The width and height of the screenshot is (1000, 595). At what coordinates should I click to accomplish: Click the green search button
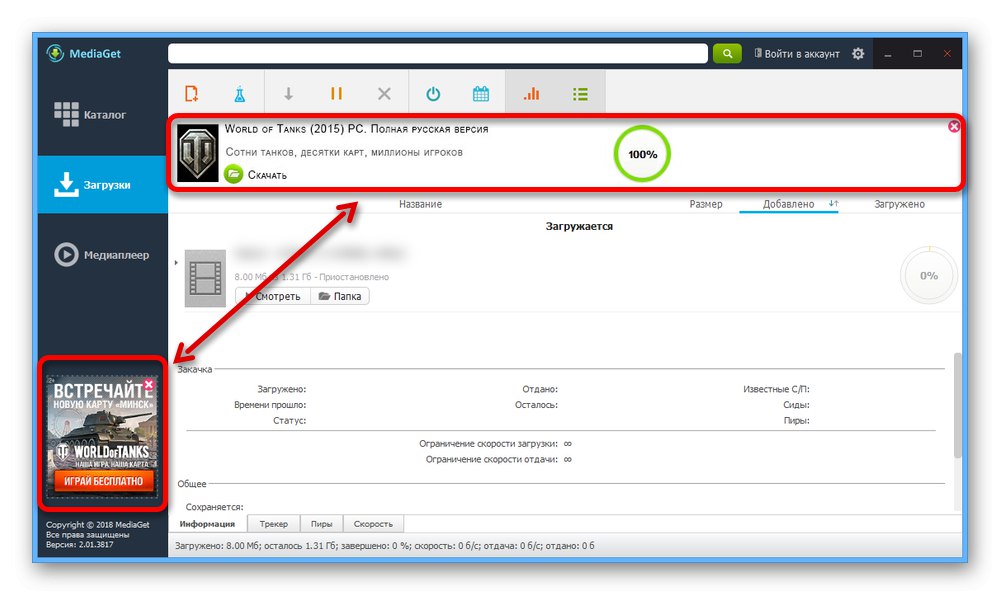[x=727, y=54]
